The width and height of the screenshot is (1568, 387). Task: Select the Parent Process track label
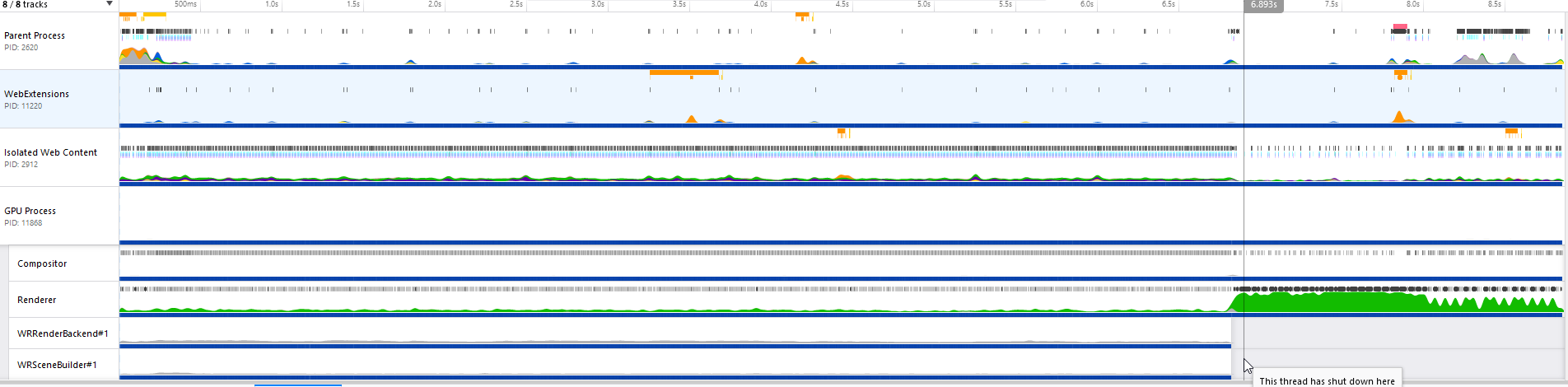click(35, 35)
